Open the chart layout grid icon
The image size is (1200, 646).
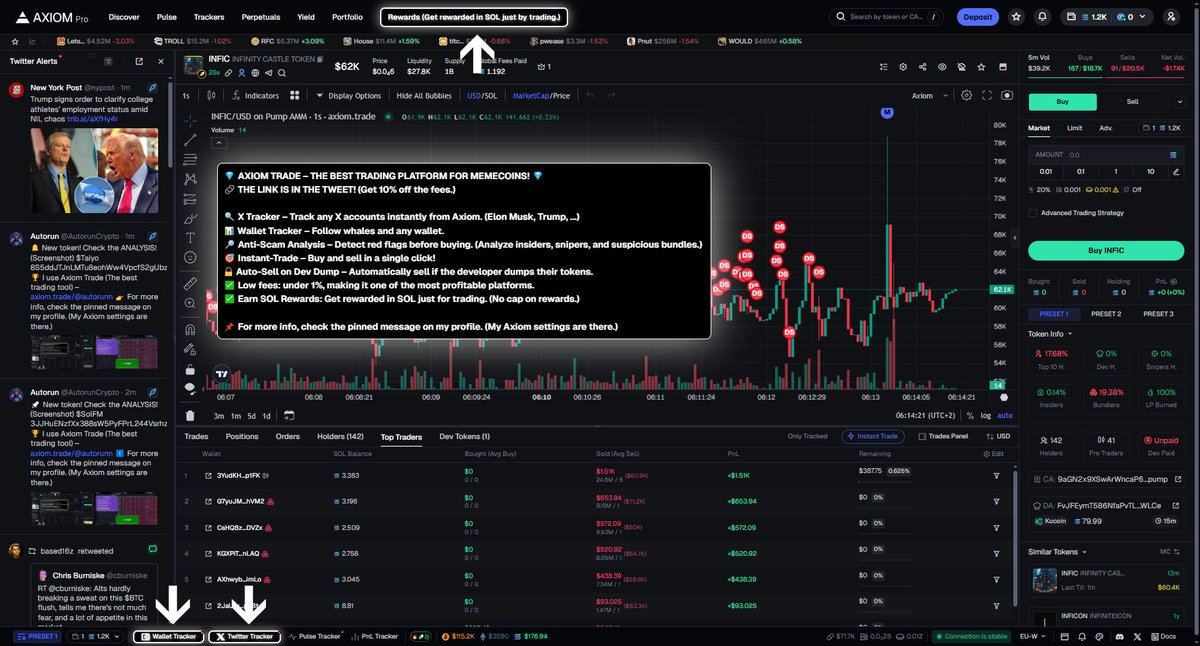click(x=295, y=96)
